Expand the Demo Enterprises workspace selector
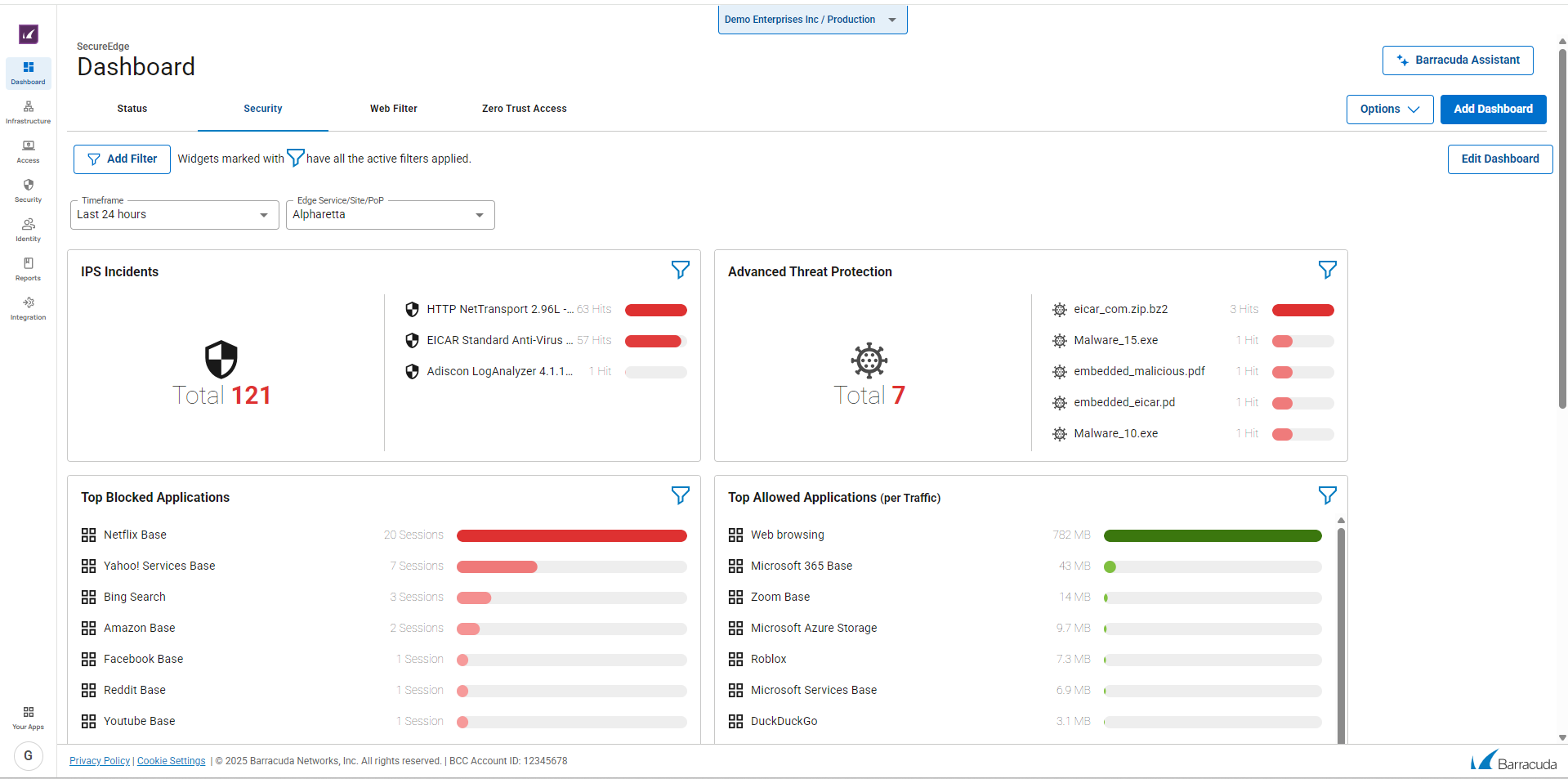This screenshot has height=779, width=1568. tap(812, 20)
